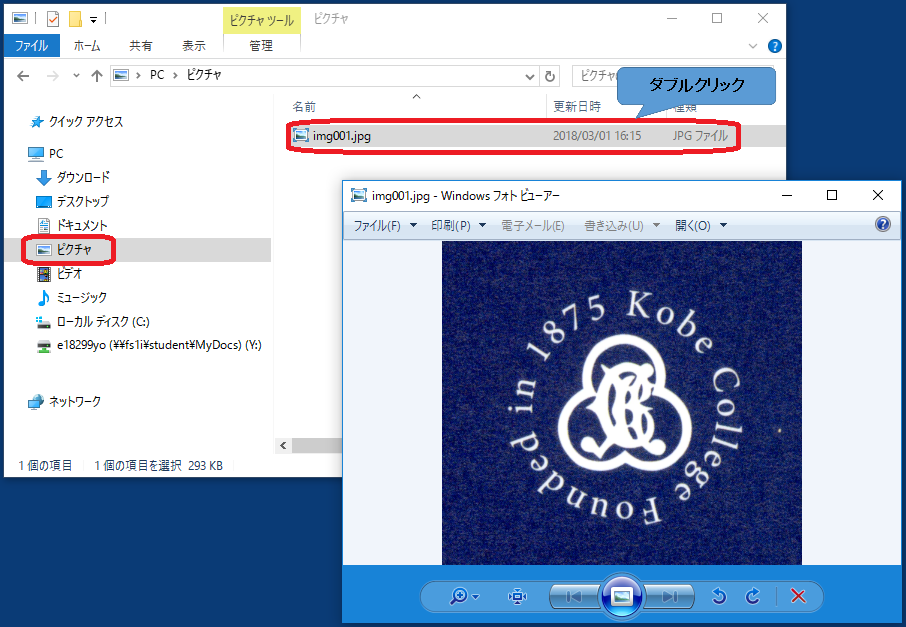This screenshot has width=906, height=627.
Task: Open the ファイル tab in Explorer
Action: tap(32, 46)
